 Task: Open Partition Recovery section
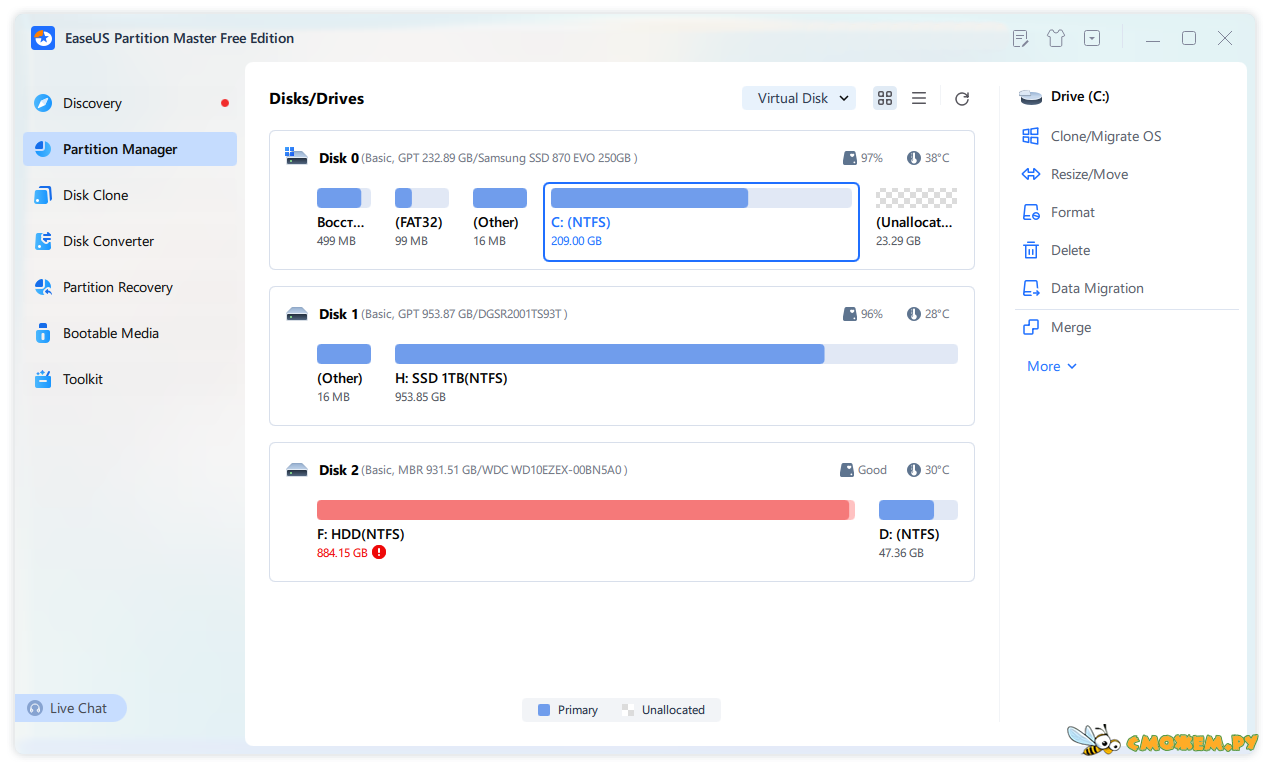tap(130, 287)
